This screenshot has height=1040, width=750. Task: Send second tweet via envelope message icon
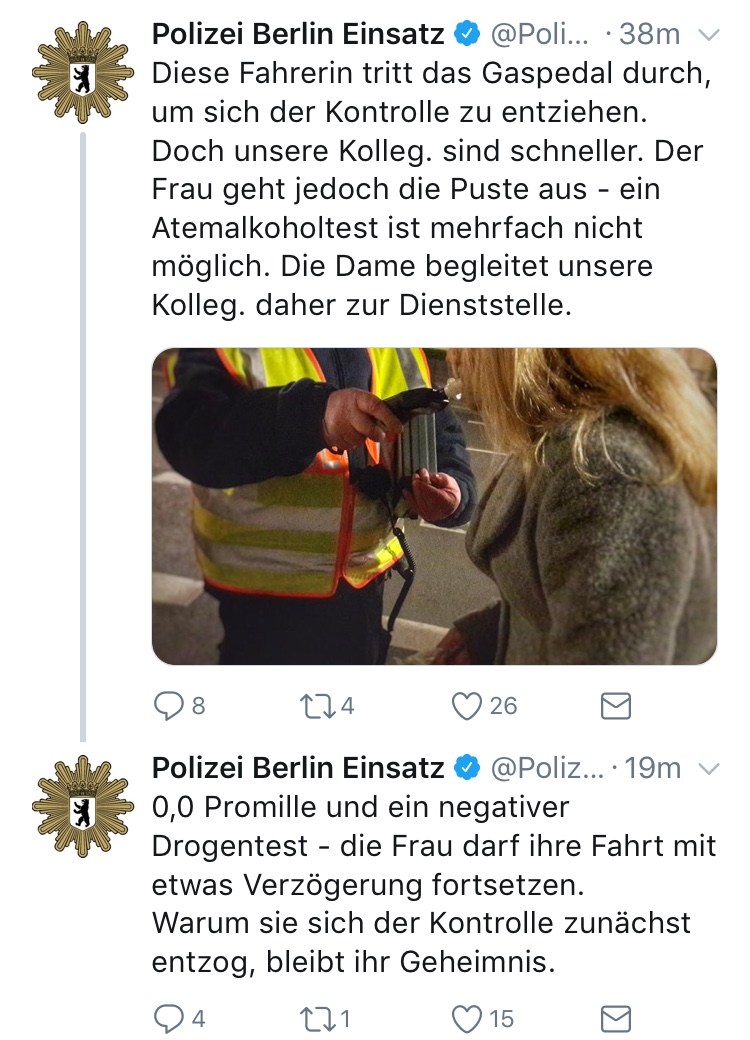click(x=615, y=1019)
